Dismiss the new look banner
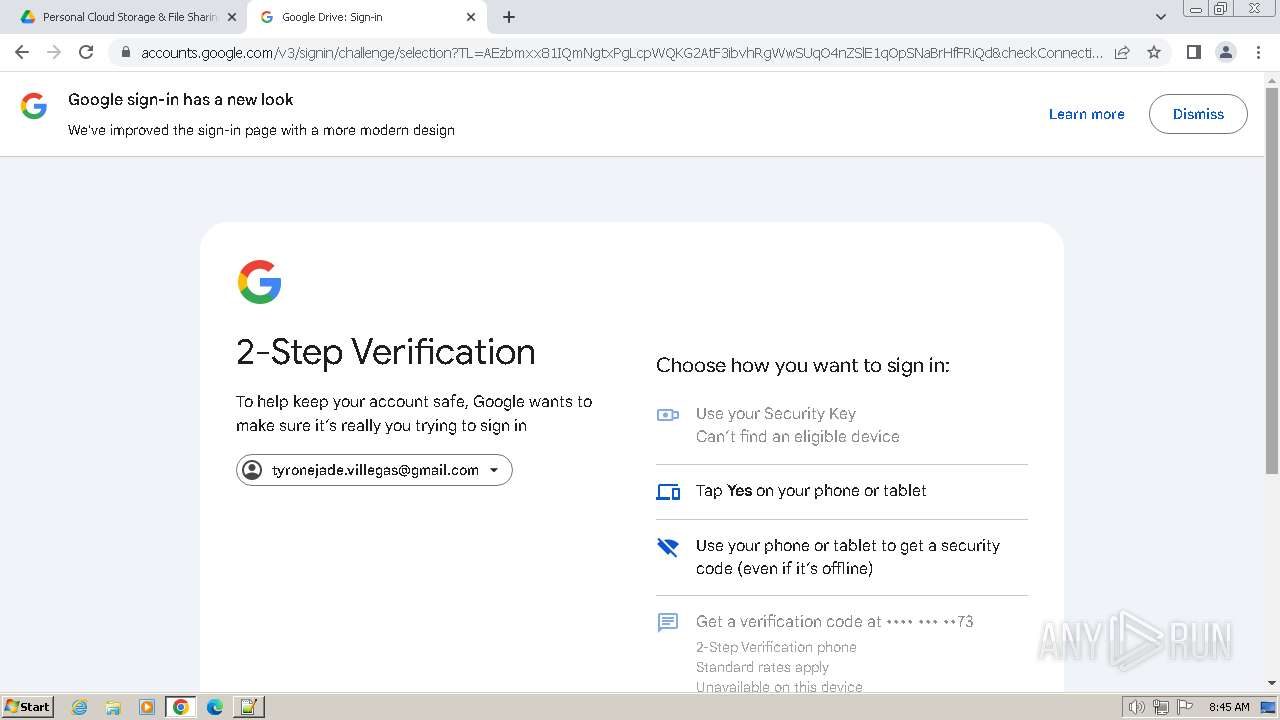Image resolution: width=1280 pixels, height=720 pixels. pos(1198,114)
